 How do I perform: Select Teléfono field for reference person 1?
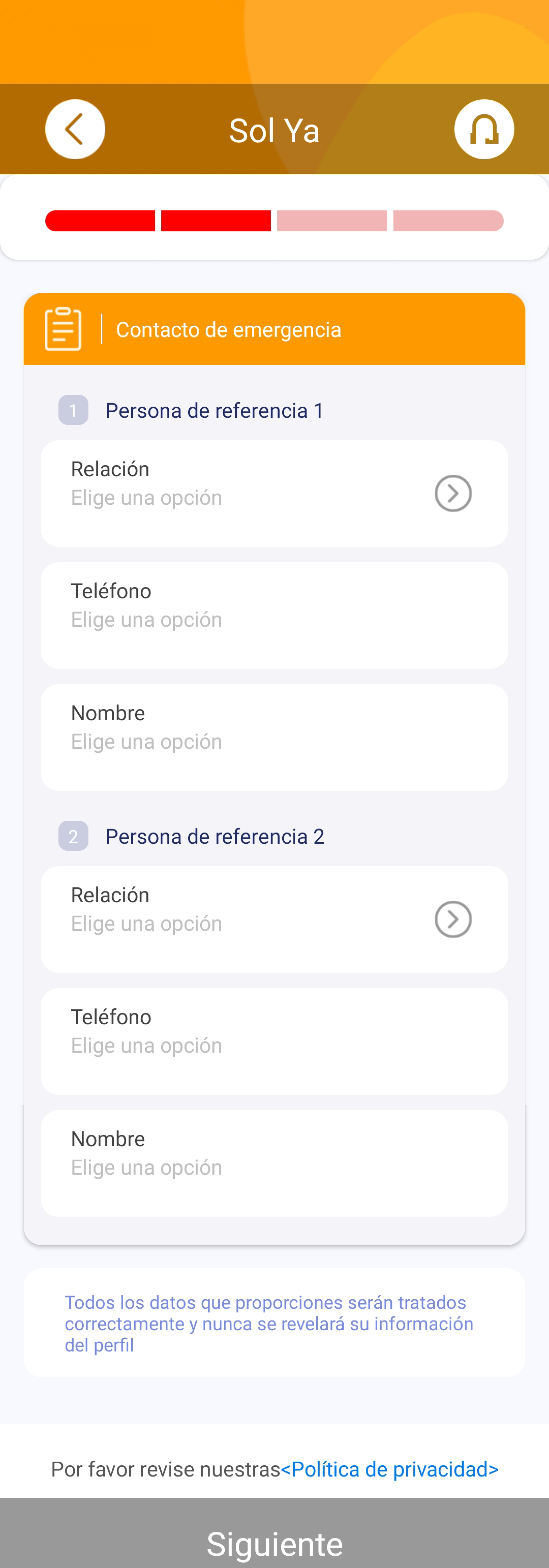click(x=274, y=616)
